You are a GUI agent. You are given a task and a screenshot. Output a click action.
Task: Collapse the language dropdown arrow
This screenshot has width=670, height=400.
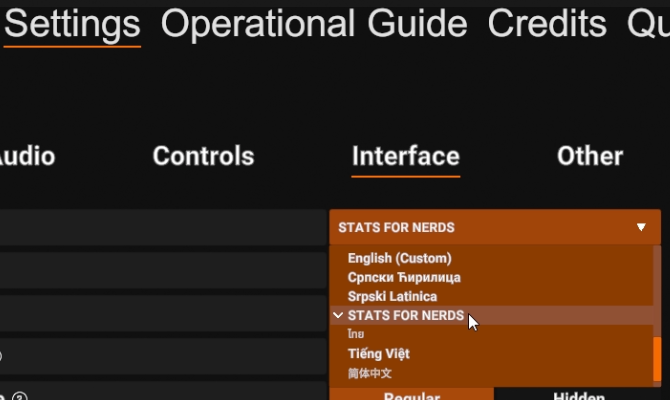tap(641, 227)
